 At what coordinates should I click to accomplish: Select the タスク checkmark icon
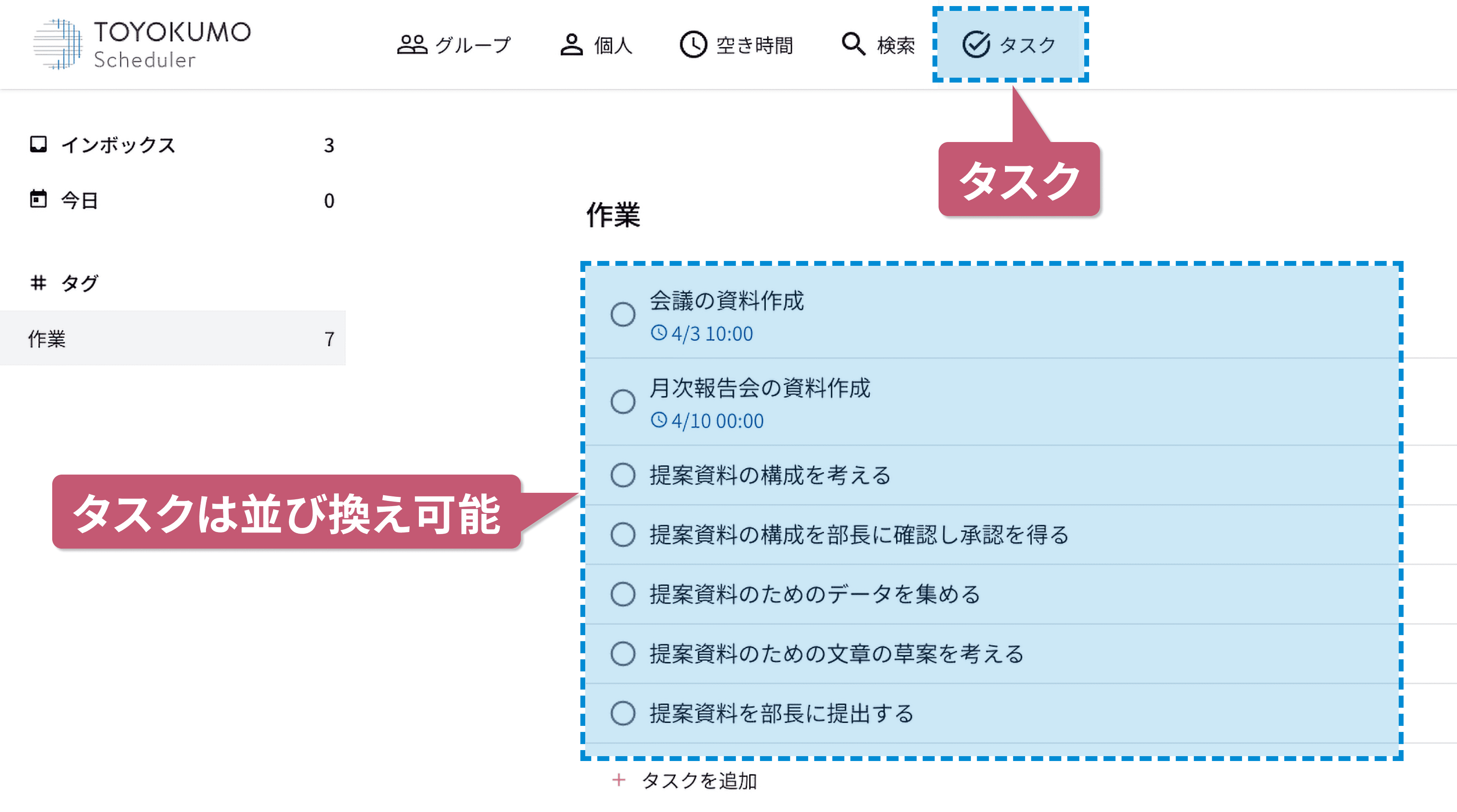(976, 44)
